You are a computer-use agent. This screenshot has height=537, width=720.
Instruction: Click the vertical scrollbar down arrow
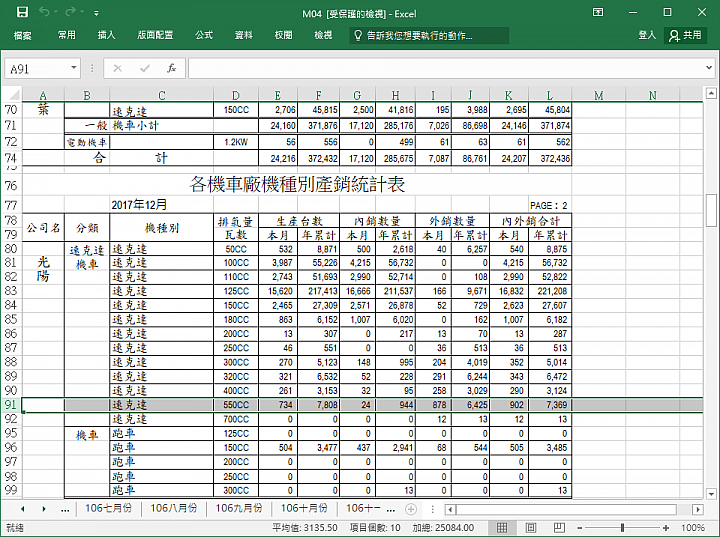[x=711, y=494]
